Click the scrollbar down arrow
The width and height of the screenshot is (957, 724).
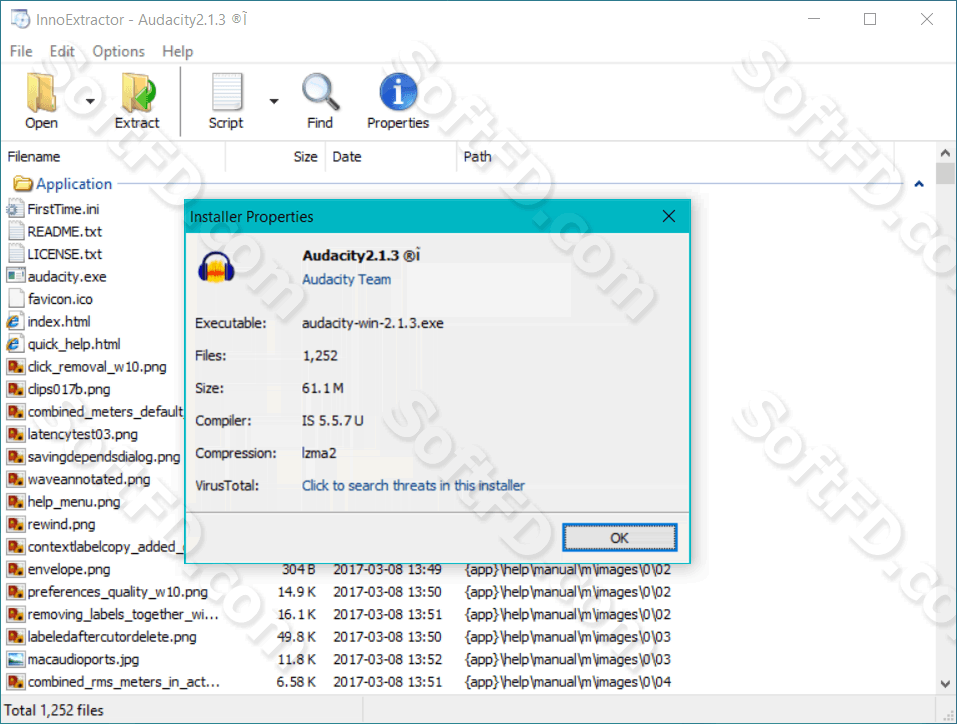pos(945,684)
